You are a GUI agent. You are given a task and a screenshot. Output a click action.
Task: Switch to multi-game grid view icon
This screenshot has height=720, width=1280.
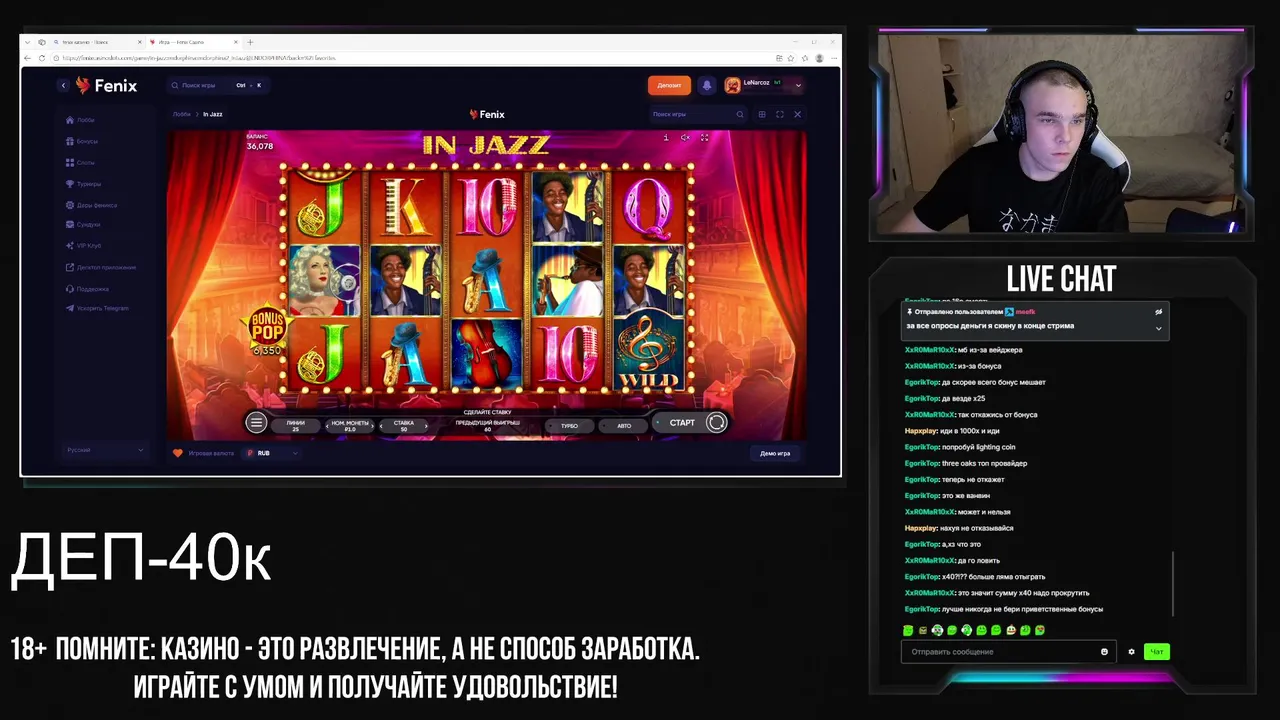[x=762, y=114]
